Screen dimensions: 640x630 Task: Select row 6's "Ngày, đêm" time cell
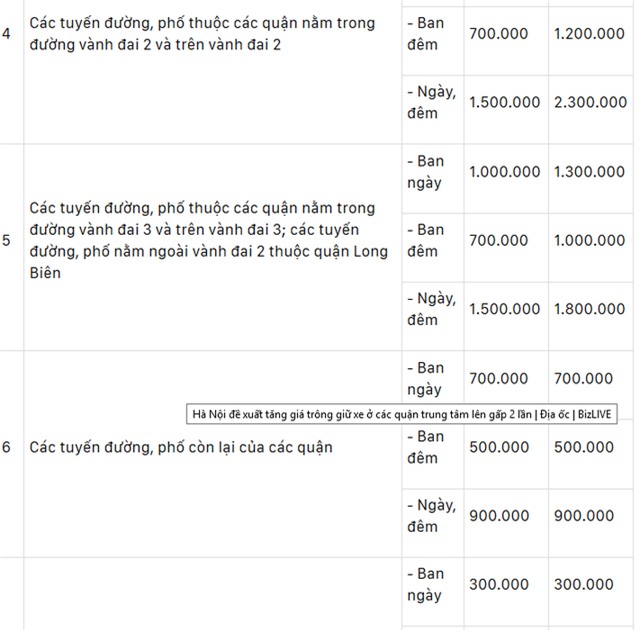[430, 516]
